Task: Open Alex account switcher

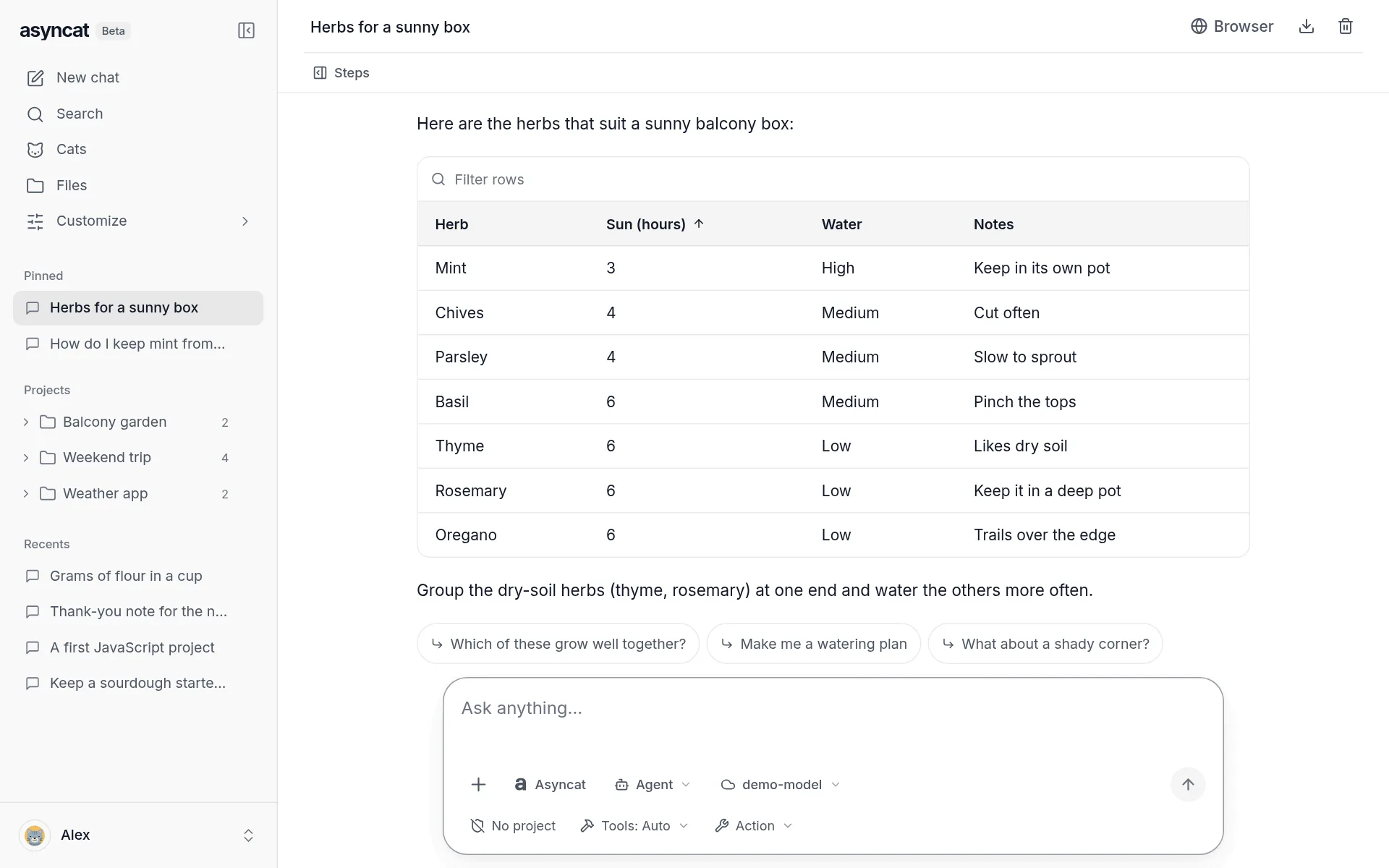Action: point(138,835)
